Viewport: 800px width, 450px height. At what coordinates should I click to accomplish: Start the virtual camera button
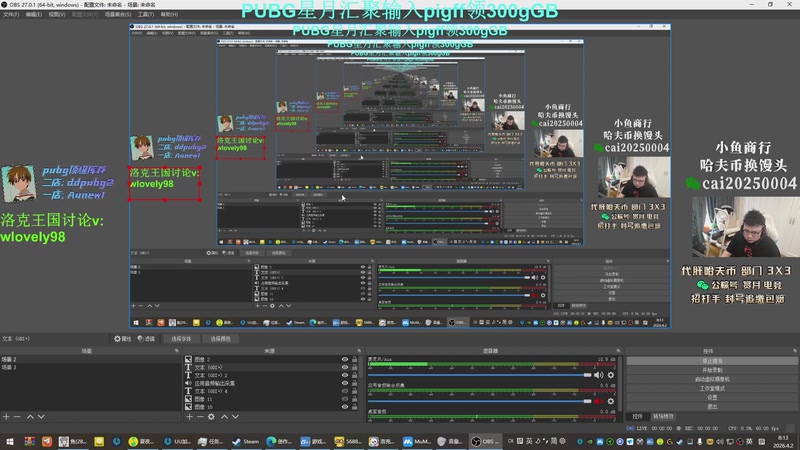[712, 379]
